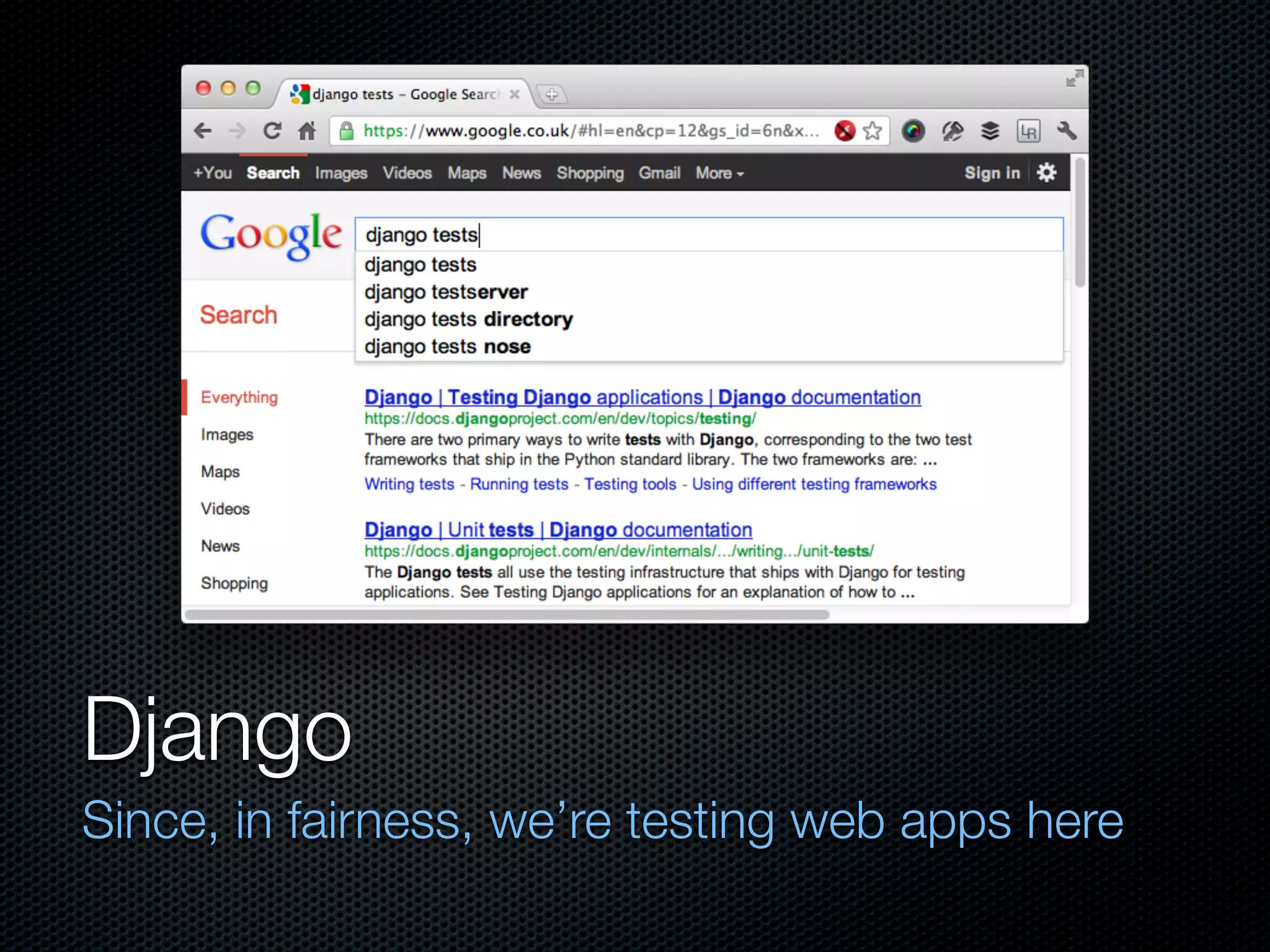Open the browser home page icon
Viewport: 1270px width, 952px height.
tap(307, 131)
